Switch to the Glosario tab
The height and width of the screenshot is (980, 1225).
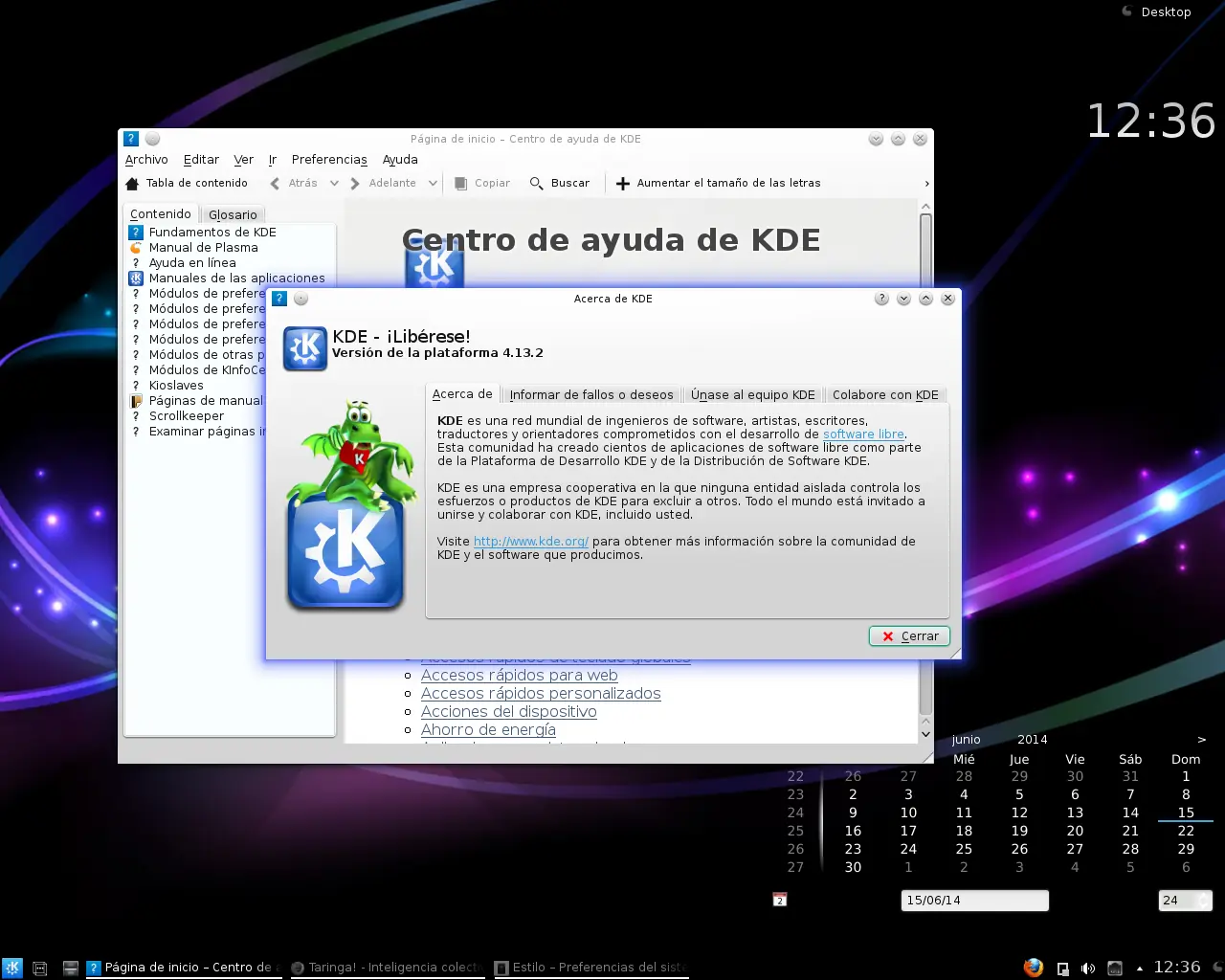click(233, 215)
